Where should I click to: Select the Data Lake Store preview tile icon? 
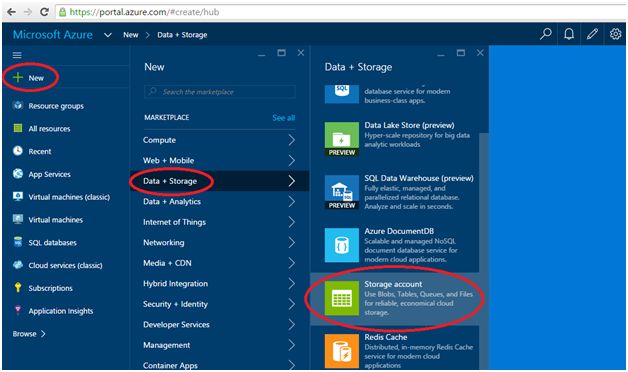tap(342, 139)
